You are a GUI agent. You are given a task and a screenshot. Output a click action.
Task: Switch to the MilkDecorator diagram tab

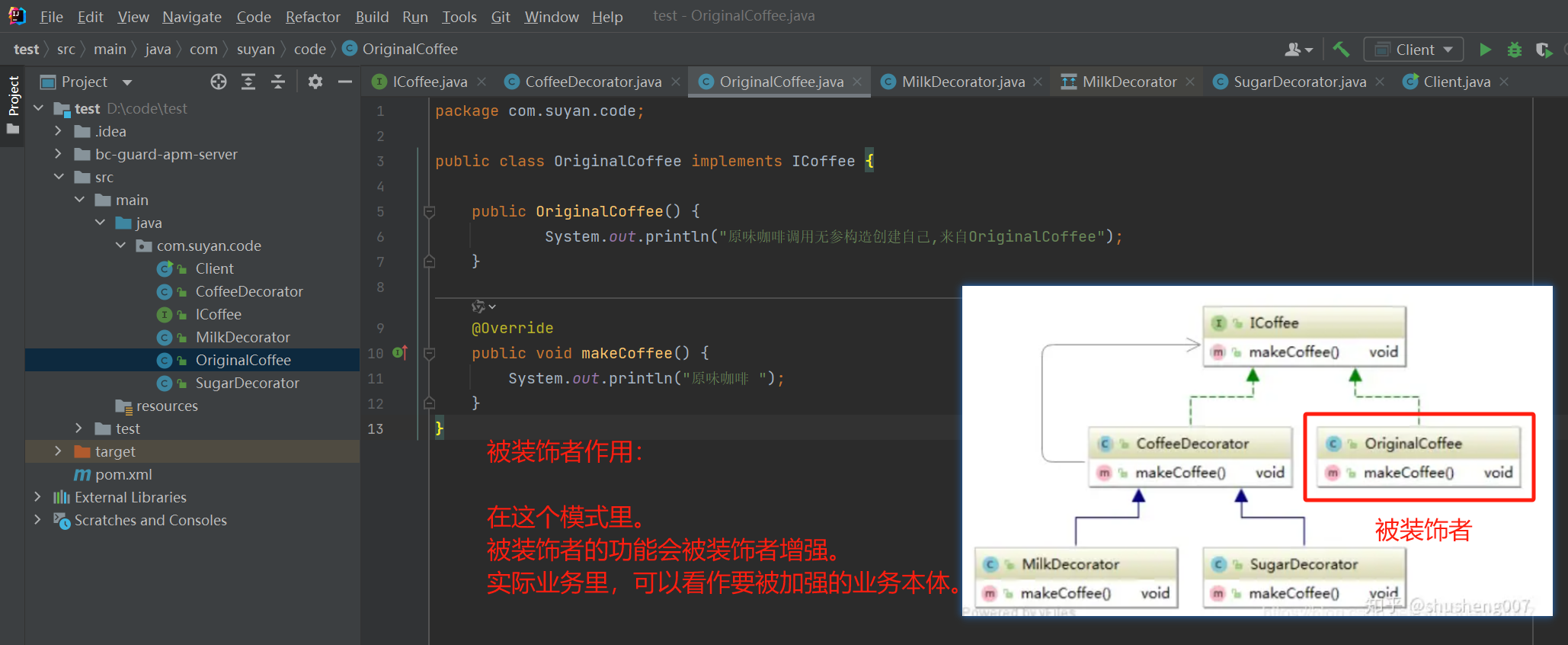tap(1129, 82)
